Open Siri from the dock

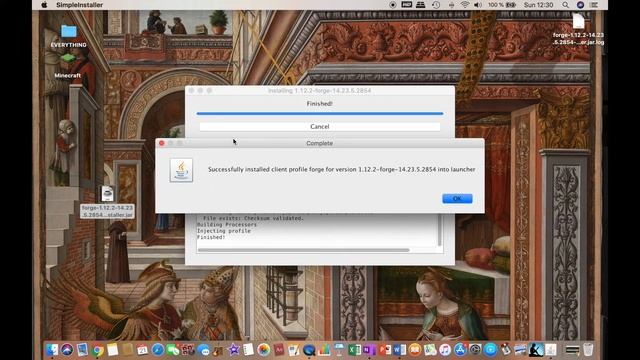[x=67, y=349]
